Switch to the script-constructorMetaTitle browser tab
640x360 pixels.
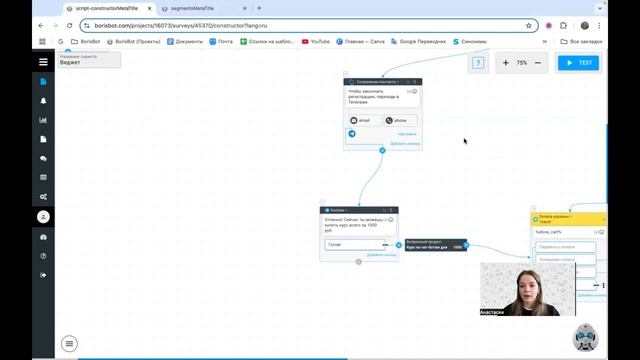(x=107, y=8)
